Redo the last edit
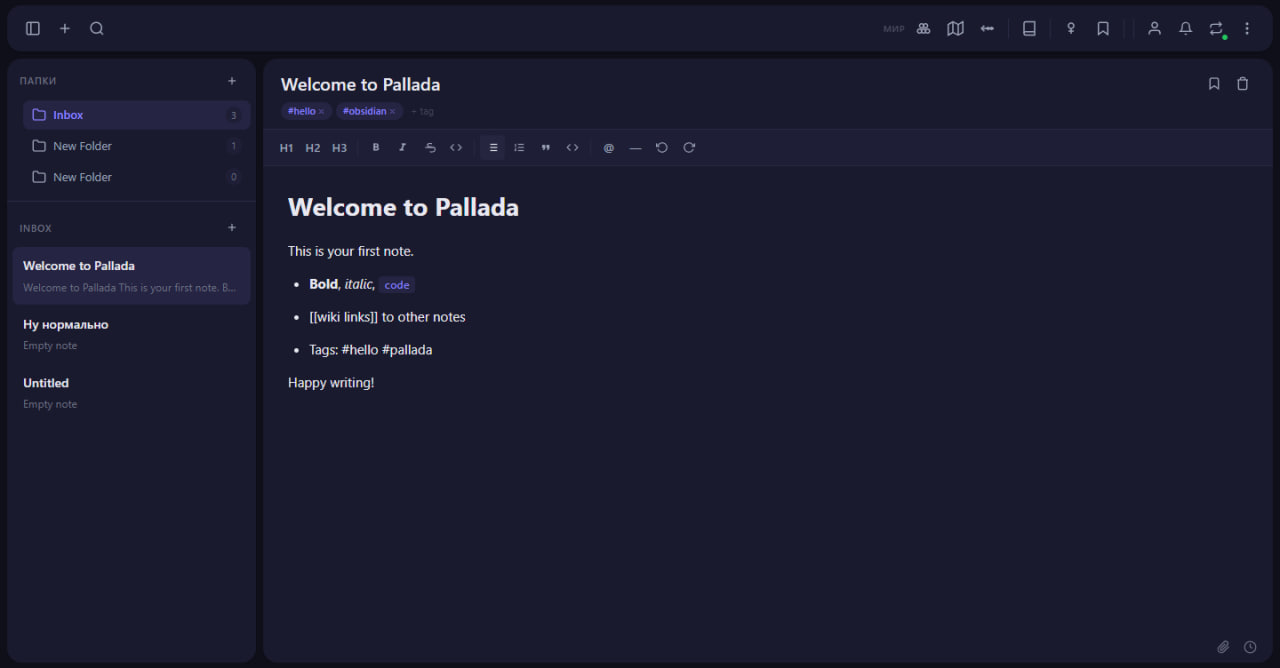Viewport: 1280px width, 668px height. pos(689,148)
